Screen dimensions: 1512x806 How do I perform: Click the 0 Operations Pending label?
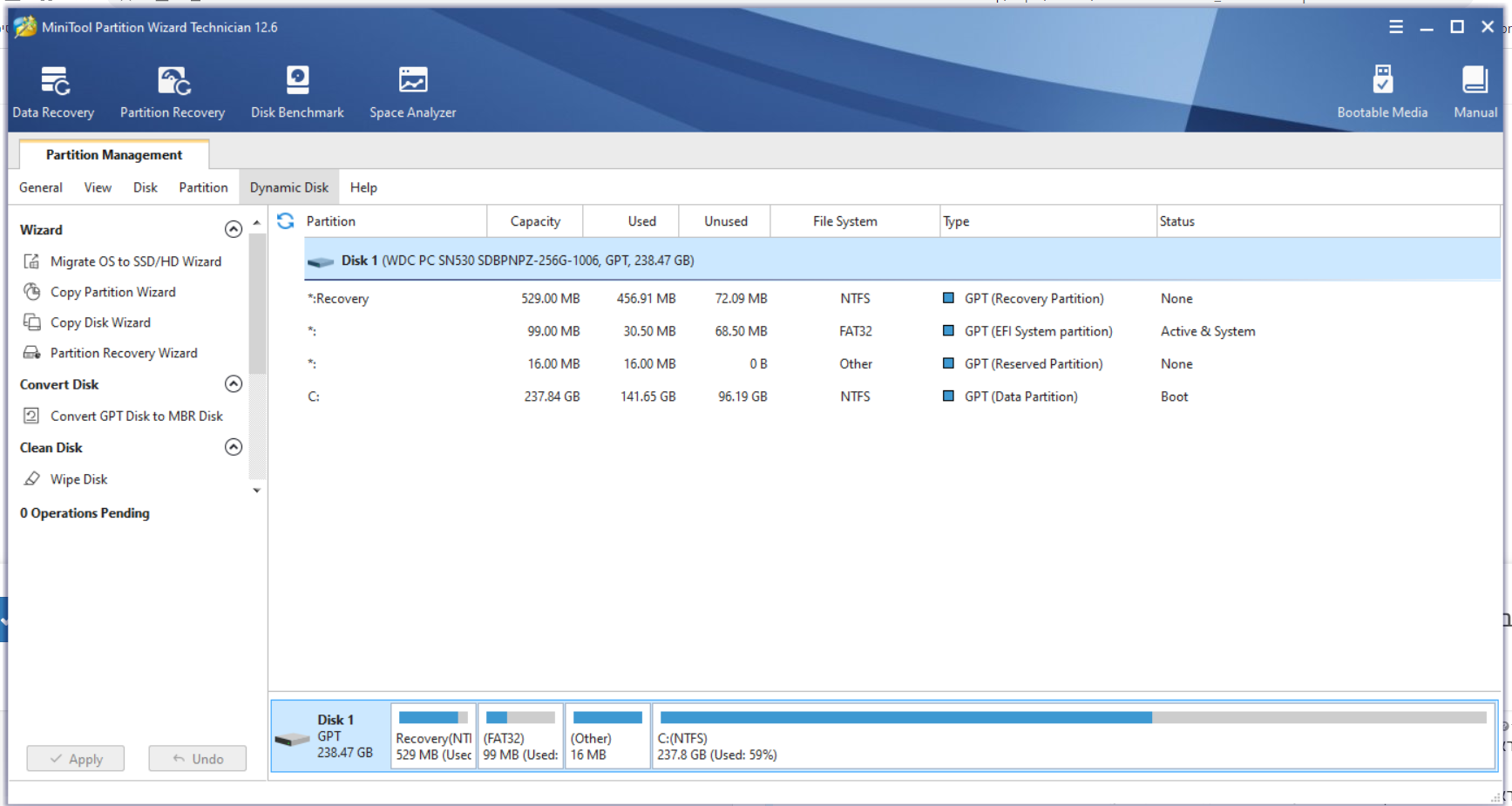coord(85,513)
